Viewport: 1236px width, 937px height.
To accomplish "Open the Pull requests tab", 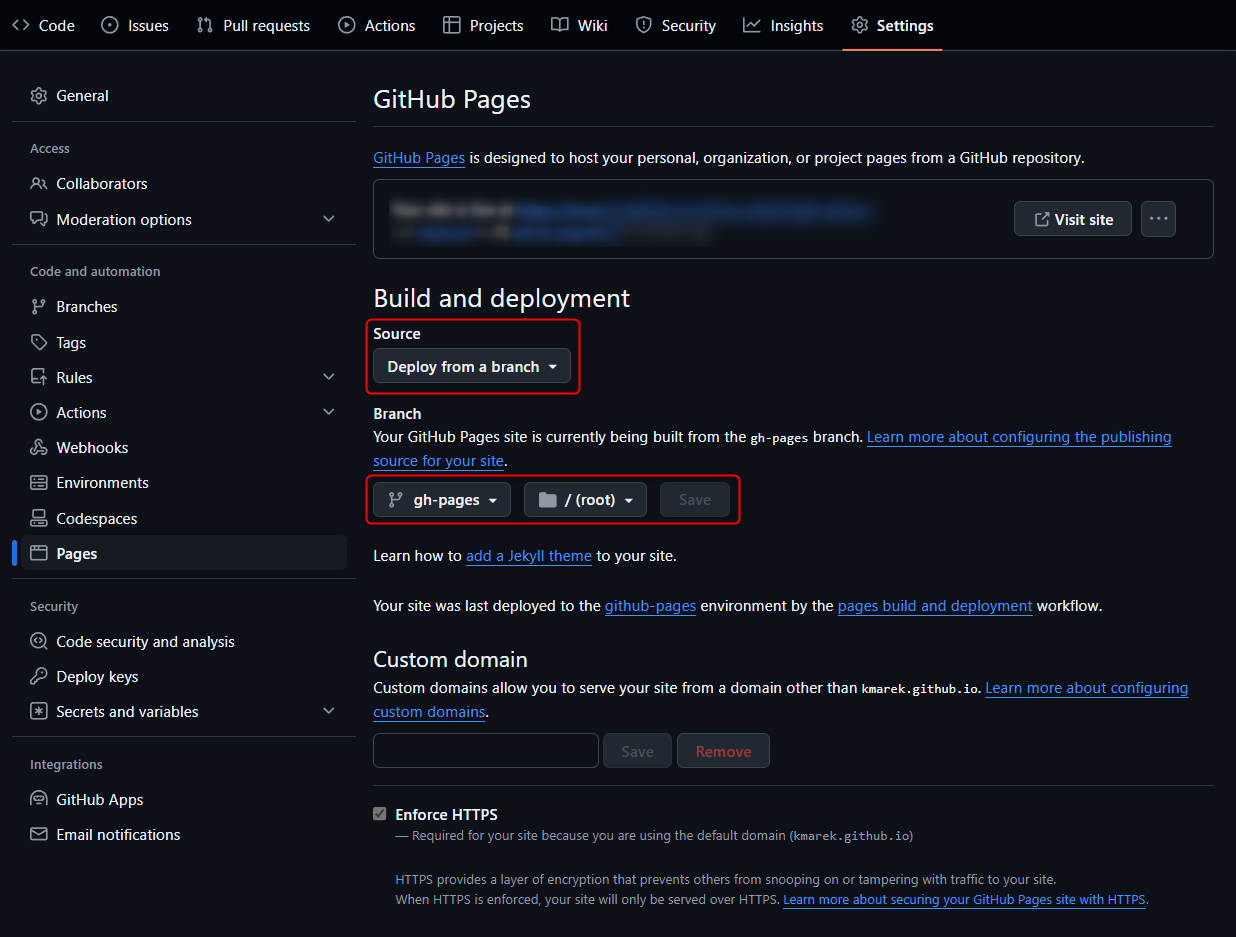I will [253, 26].
